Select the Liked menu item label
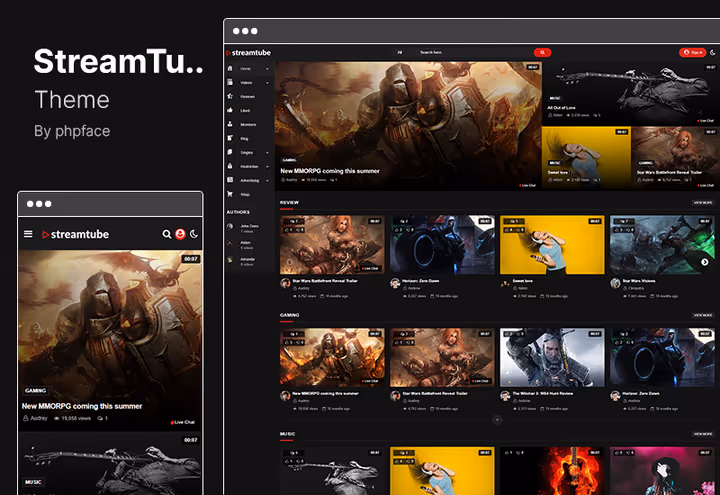The height and width of the screenshot is (495, 720). 245,111
